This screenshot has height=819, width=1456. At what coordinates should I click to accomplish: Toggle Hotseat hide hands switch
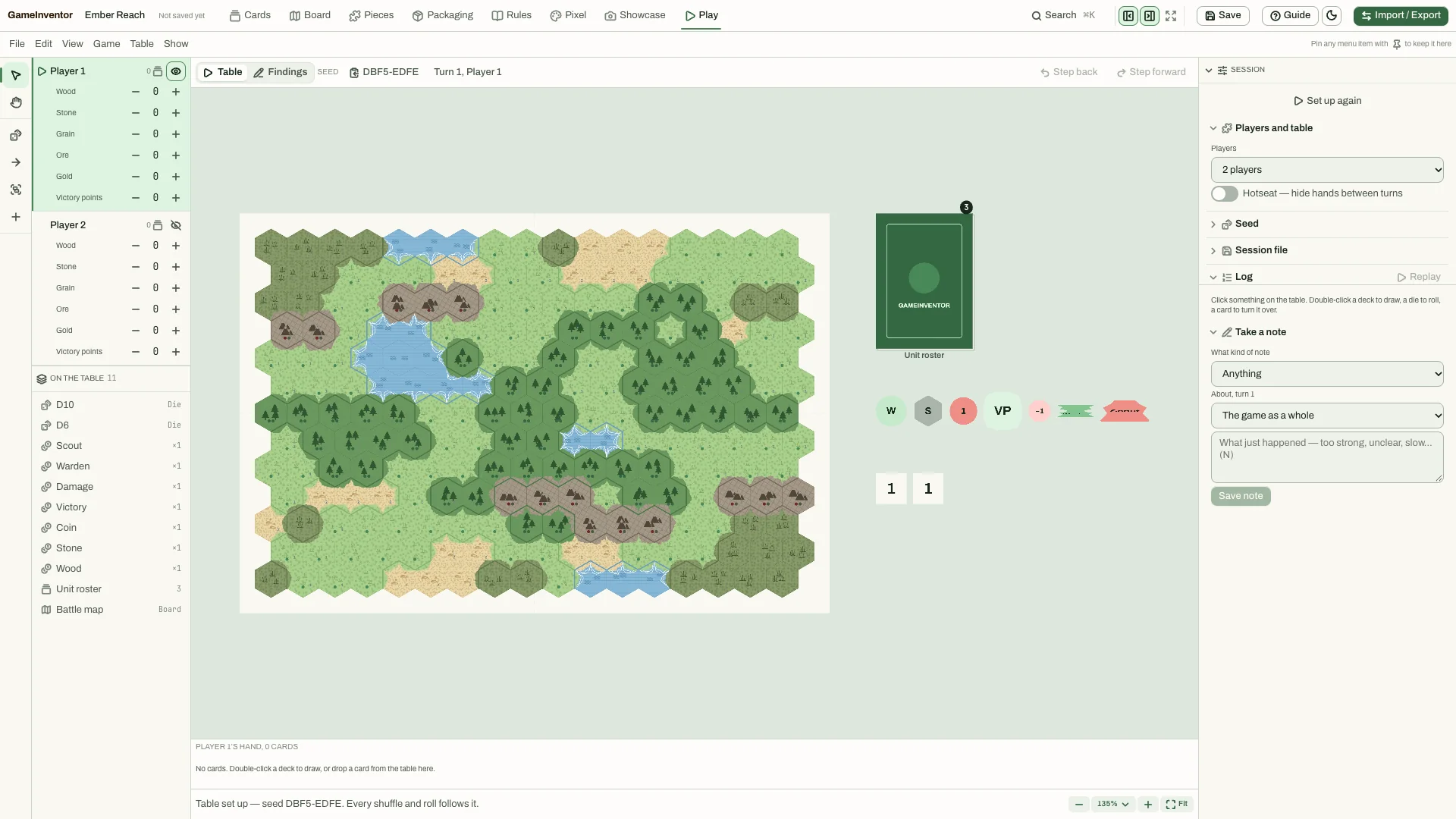[x=1224, y=193]
